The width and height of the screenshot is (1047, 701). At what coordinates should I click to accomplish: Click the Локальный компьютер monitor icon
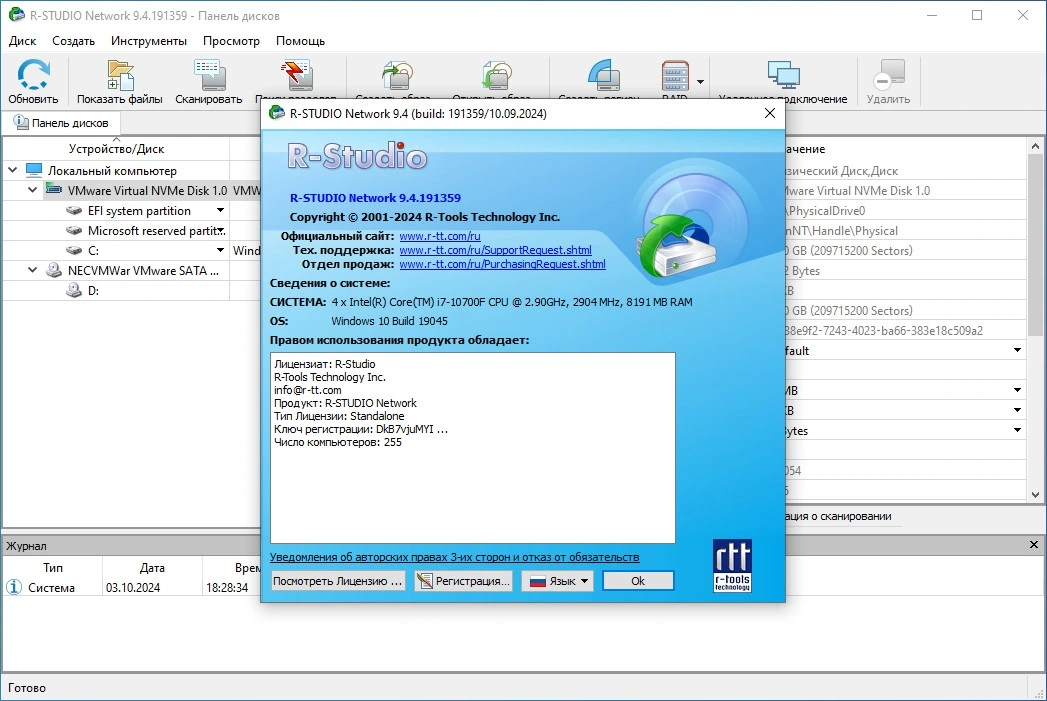(34, 170)
